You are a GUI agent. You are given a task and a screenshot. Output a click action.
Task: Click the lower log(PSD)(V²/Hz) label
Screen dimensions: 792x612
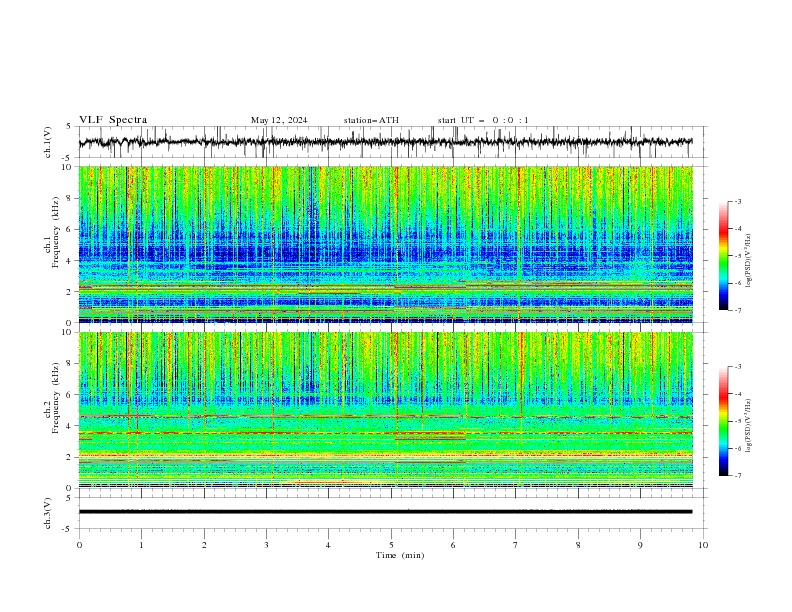pos(748,425)
